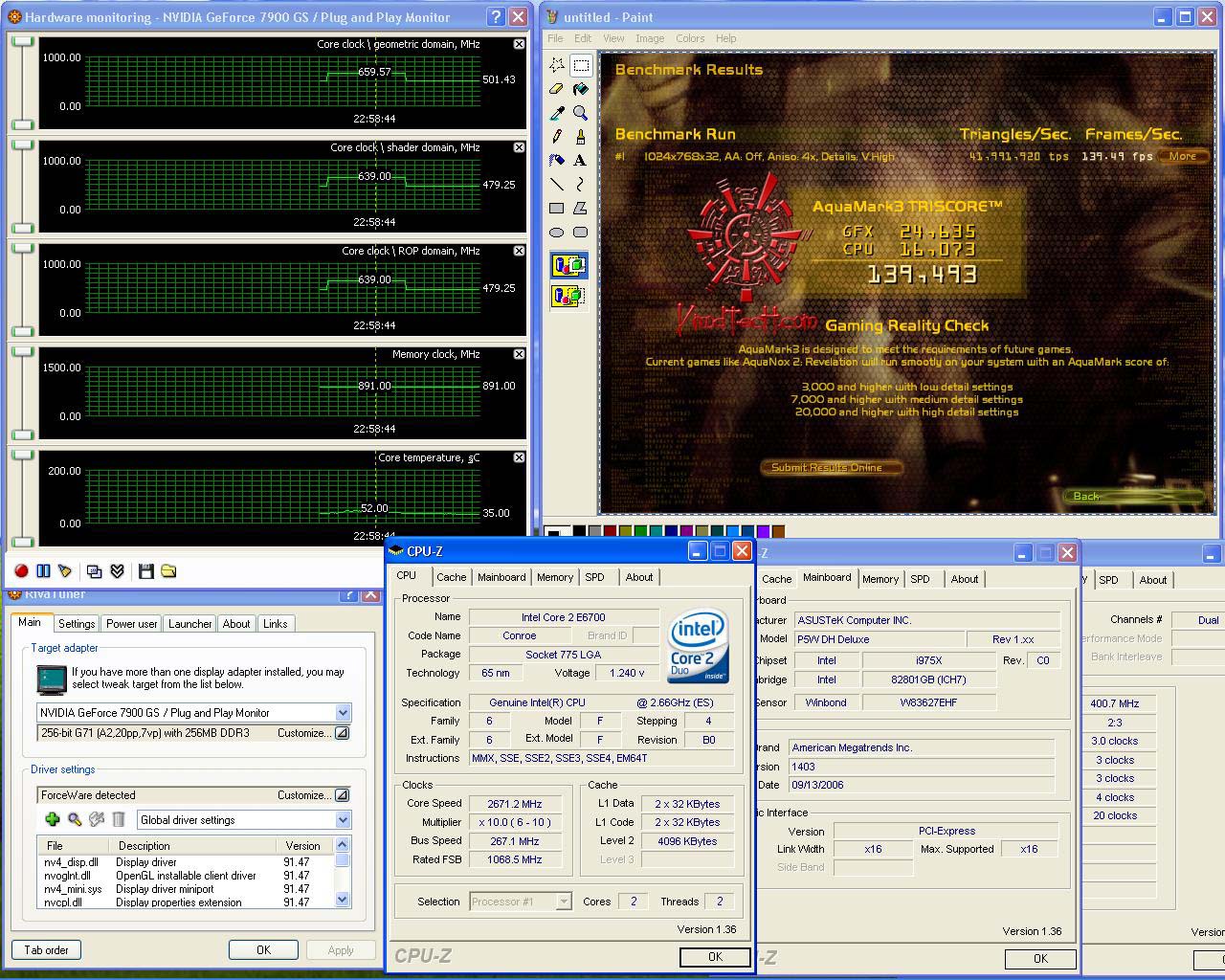This screenshot has width=1225, height=980.
Task: Click the floppy disk save icon
Action: [x=146, y=571]
